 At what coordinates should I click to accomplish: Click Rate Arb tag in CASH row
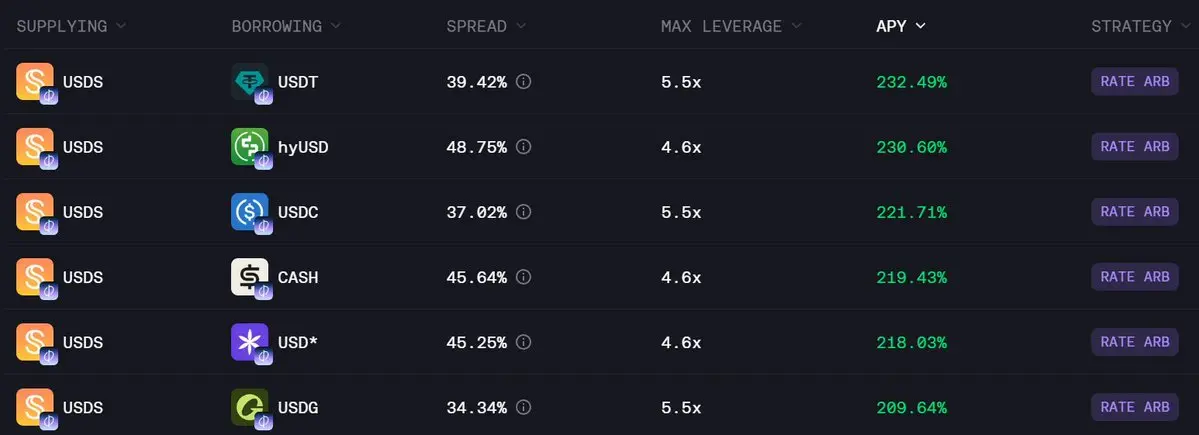coord(1134,277)
